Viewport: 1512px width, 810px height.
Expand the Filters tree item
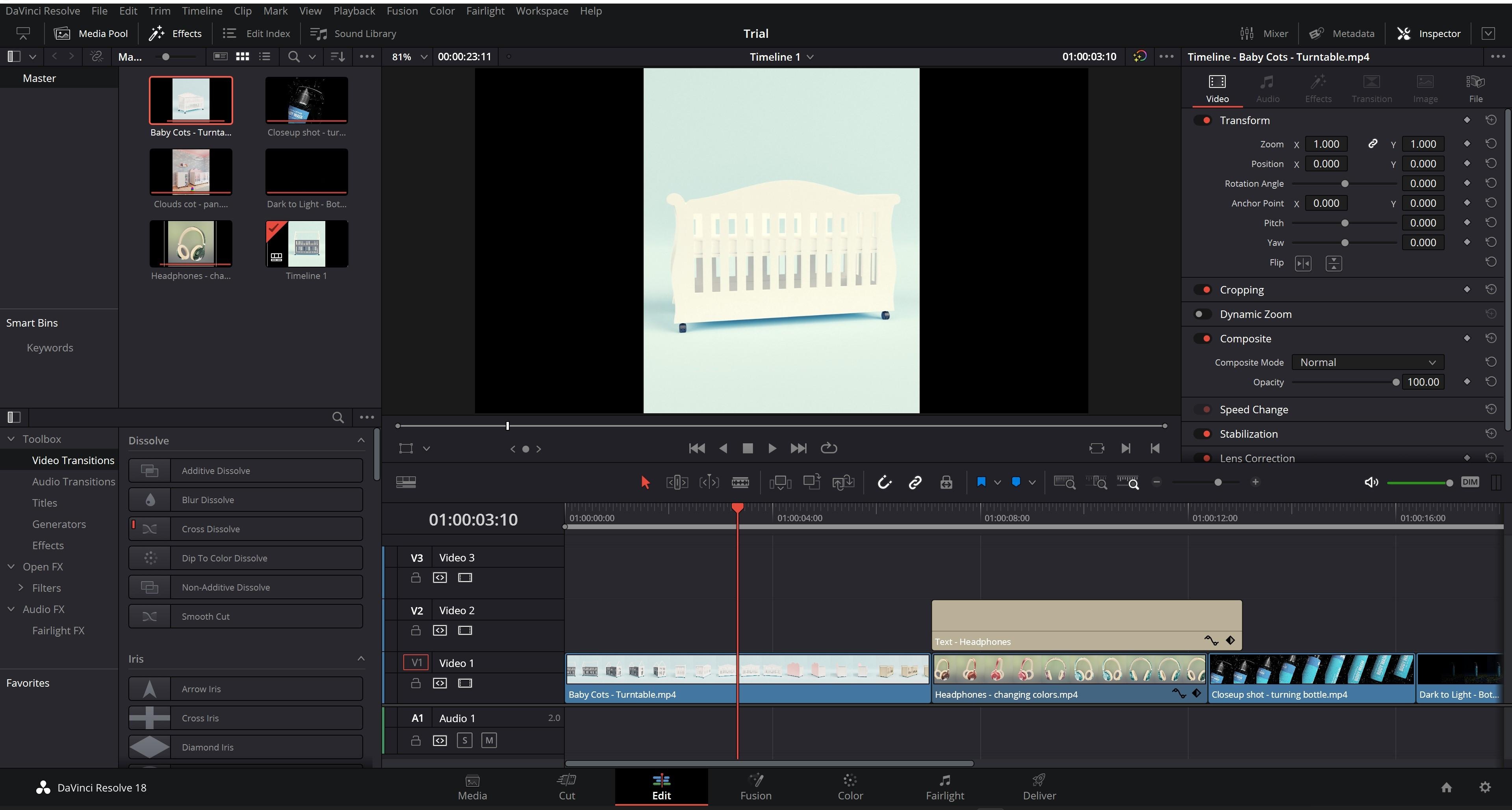(x=21, y=587)
